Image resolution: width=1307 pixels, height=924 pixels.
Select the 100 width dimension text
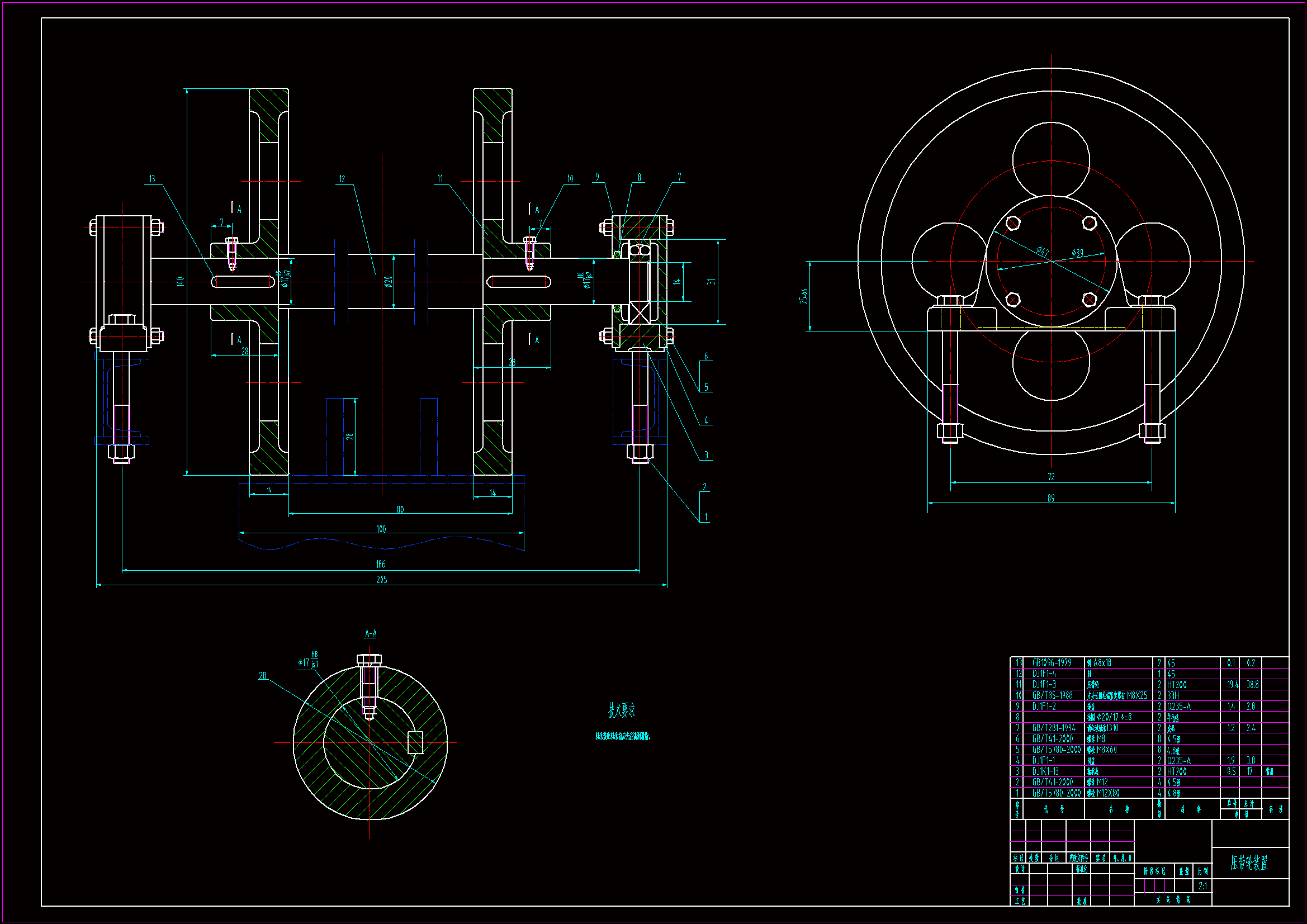pyautogui.click(x=381, y=529)
